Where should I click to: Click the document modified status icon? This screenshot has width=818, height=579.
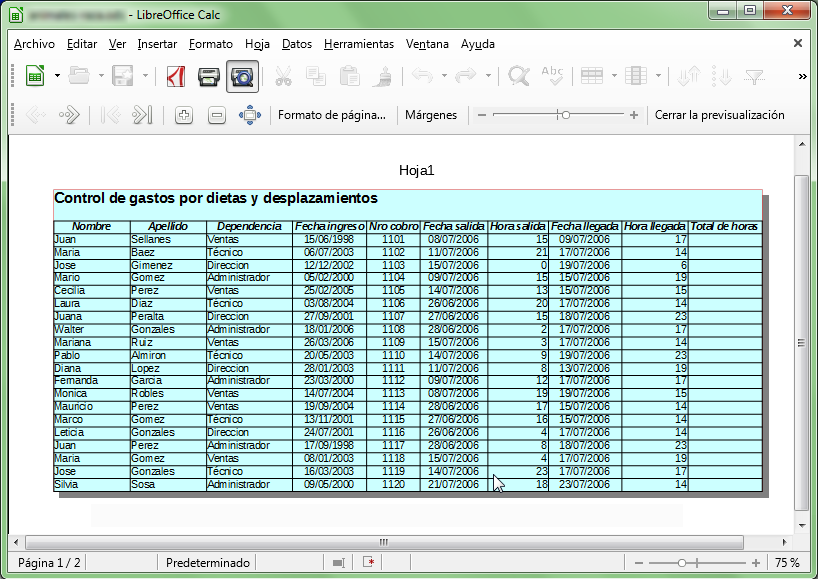coord(369,563)
